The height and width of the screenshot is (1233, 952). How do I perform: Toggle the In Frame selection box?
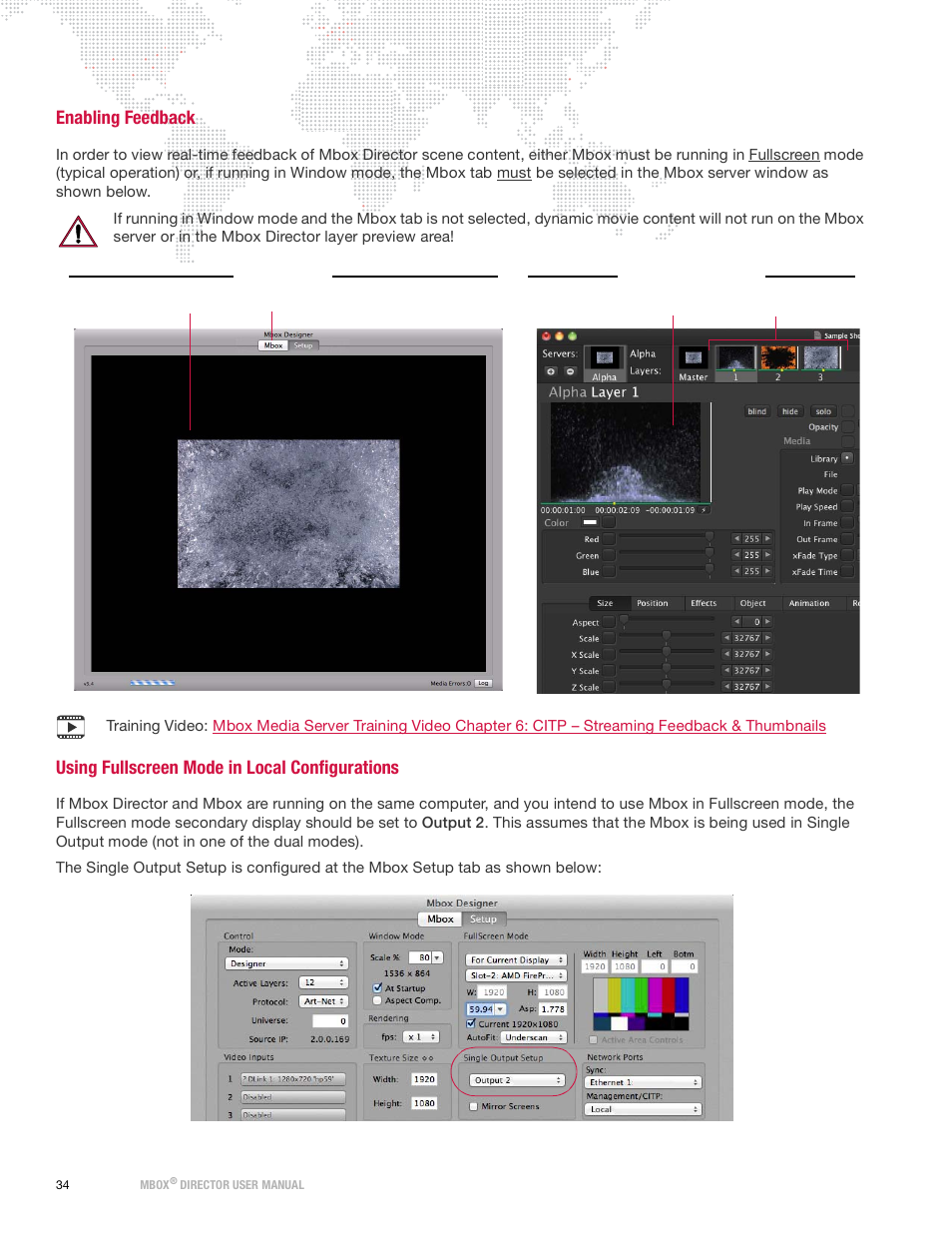[x=847, y=522]
